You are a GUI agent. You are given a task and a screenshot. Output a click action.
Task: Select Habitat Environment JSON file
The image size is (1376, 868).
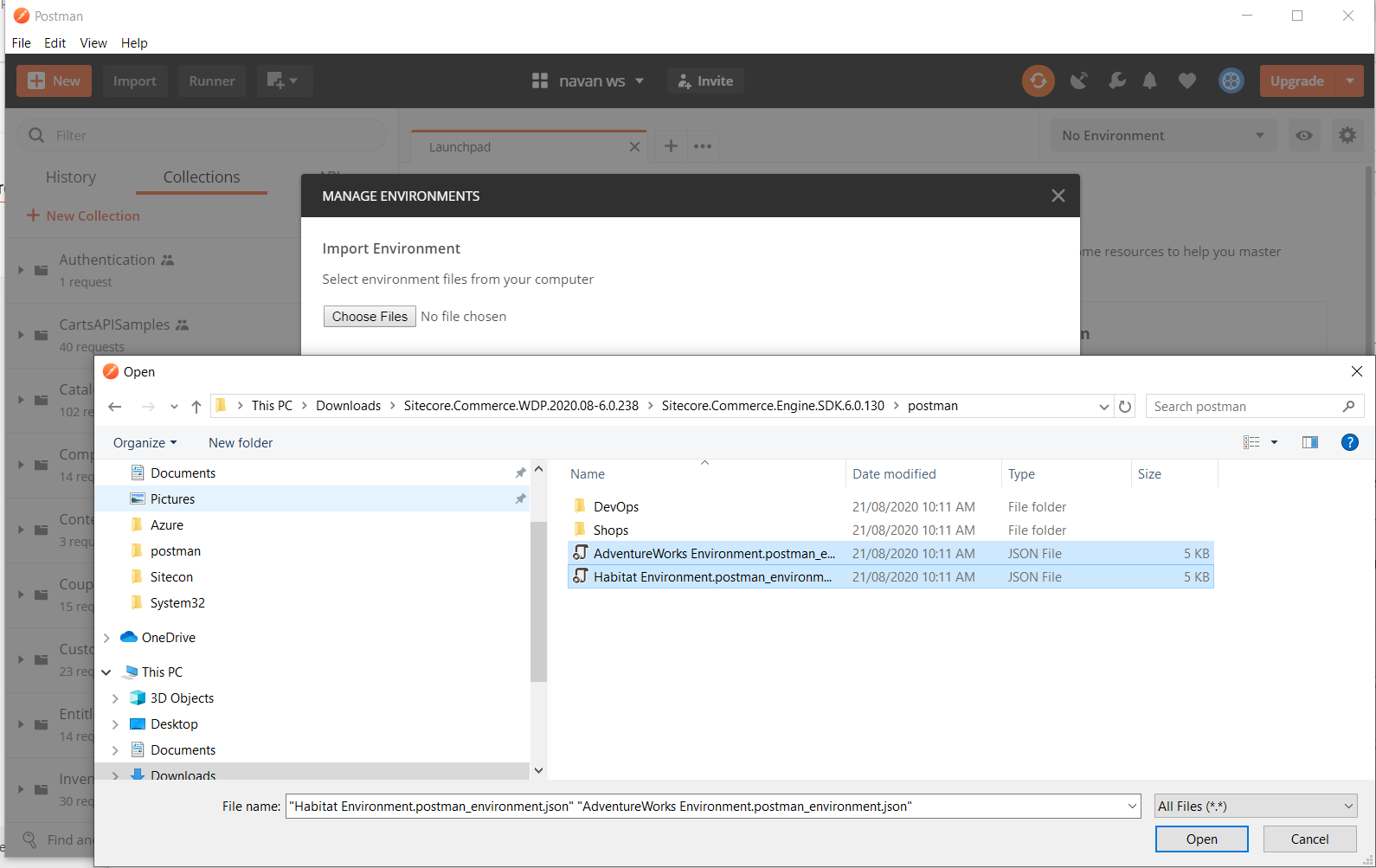pyautogui.click(x=891, y=576)
